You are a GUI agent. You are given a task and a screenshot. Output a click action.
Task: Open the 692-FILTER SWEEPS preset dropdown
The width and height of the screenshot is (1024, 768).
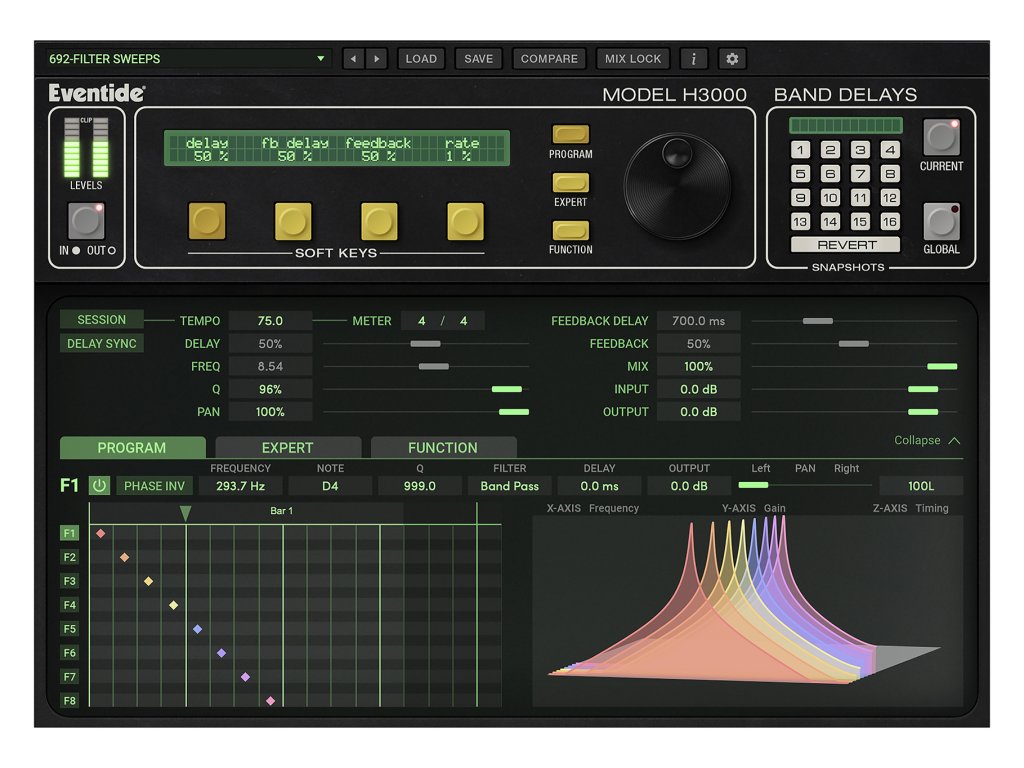tap(188, 59)
